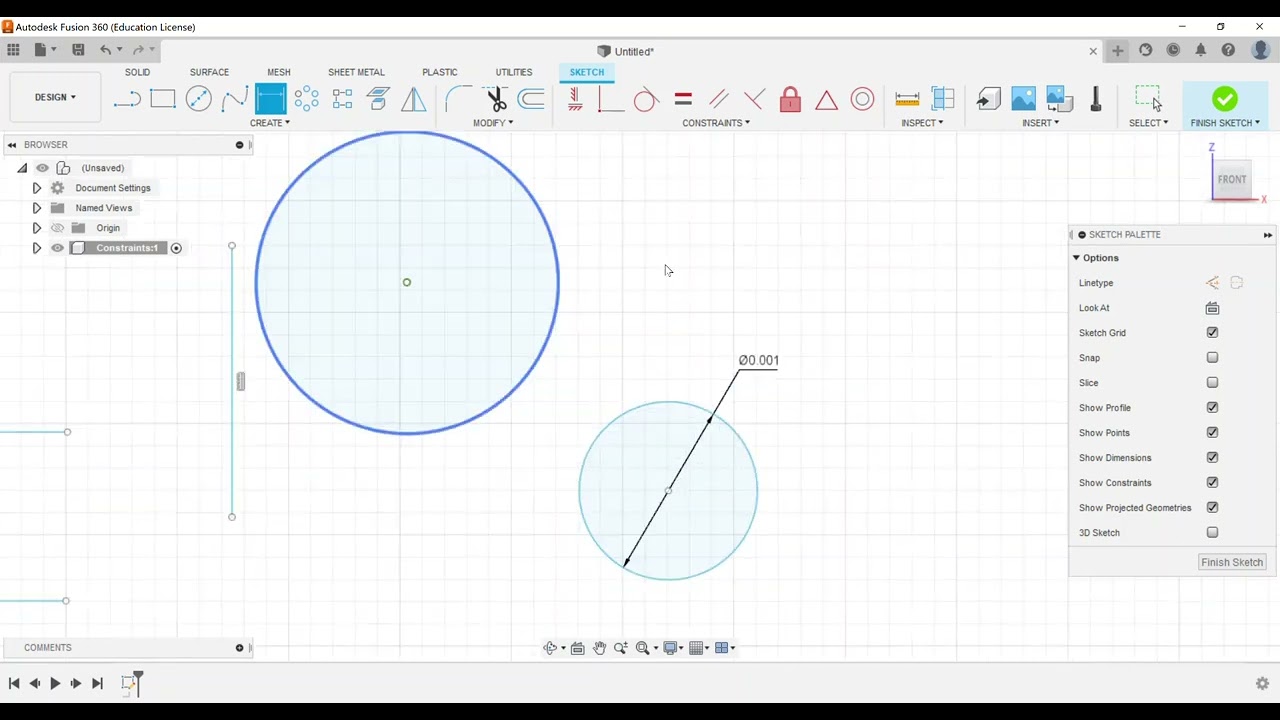Select the Project geometry tool
The height and width of the screenshot is (720, 1280).
(x=378, y=99)
